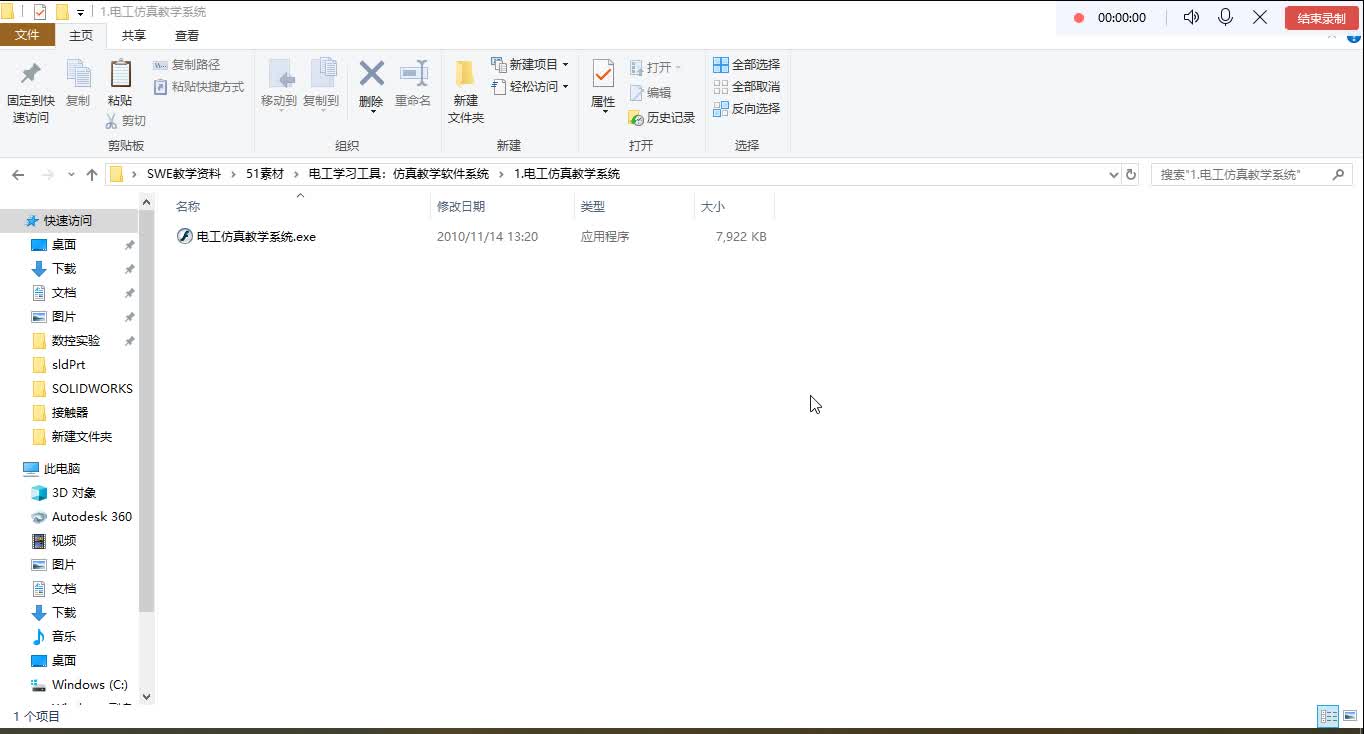The height and width of the screenshot is (734, 1364).
Task: Open 桌面 under Quick Access
Action: click(x=64, y=245)
